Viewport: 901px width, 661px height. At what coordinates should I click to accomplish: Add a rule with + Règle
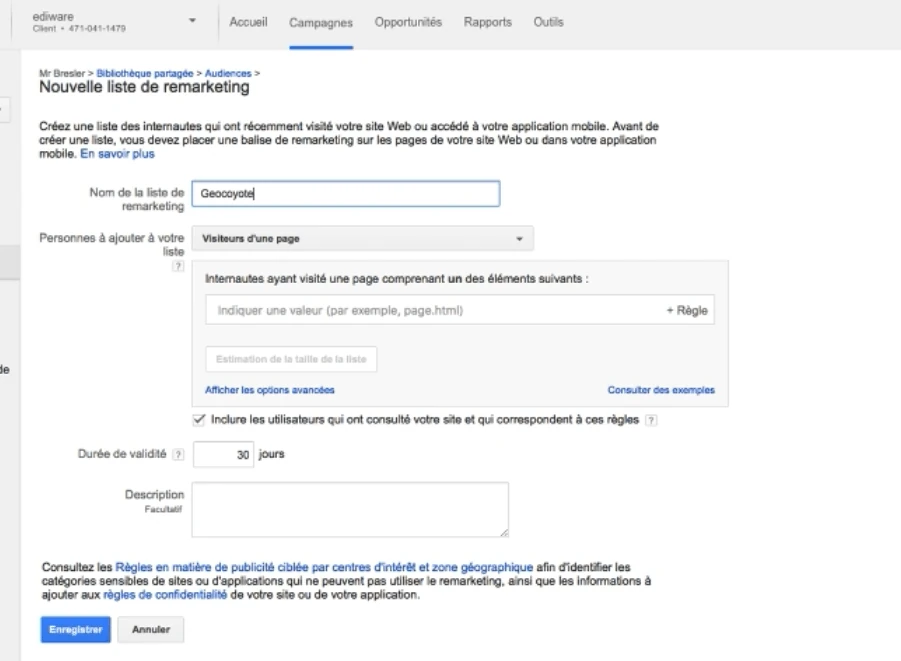point(686,311)
